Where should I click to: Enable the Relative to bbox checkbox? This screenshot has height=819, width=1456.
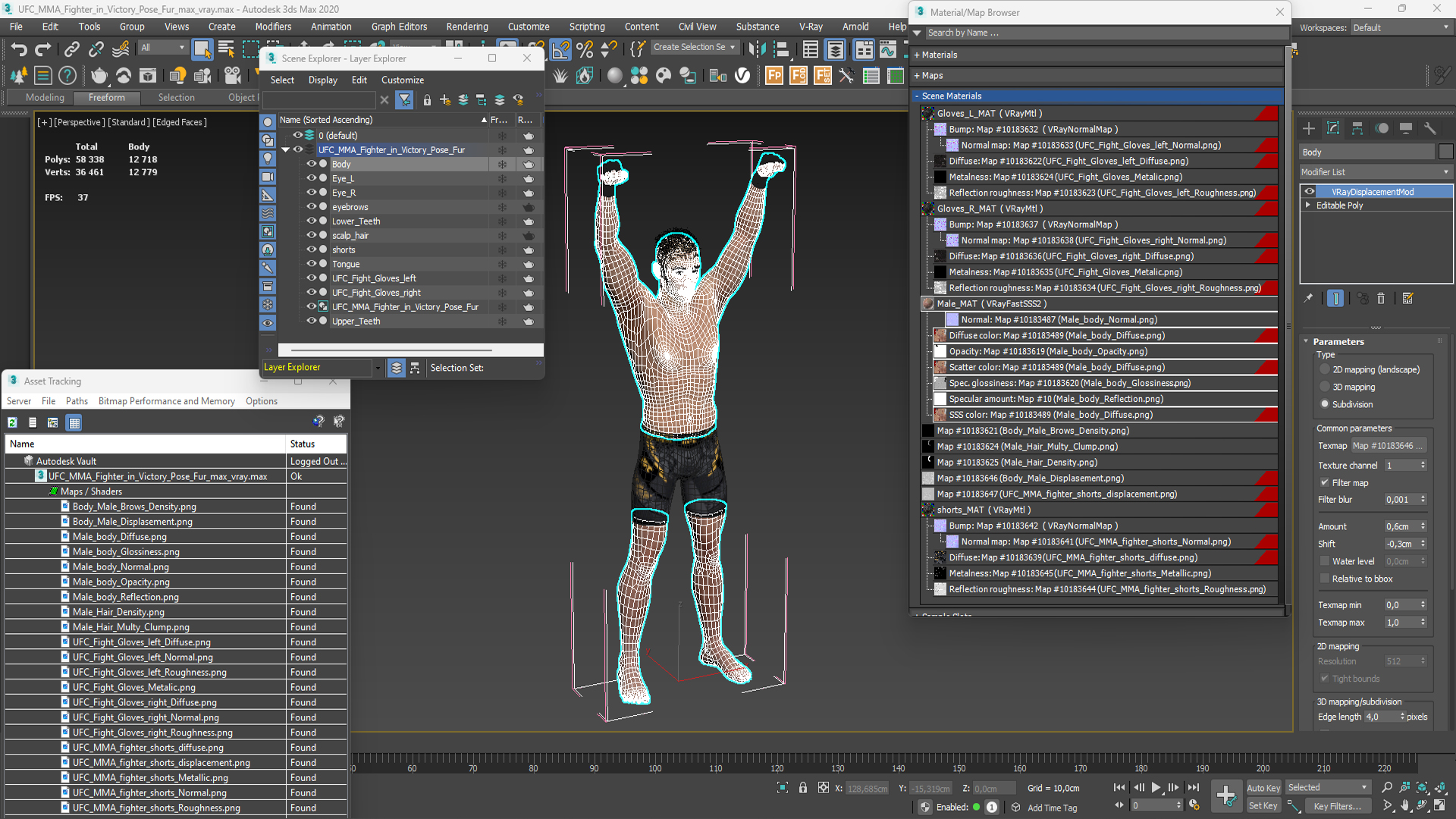coord(1325,579)
